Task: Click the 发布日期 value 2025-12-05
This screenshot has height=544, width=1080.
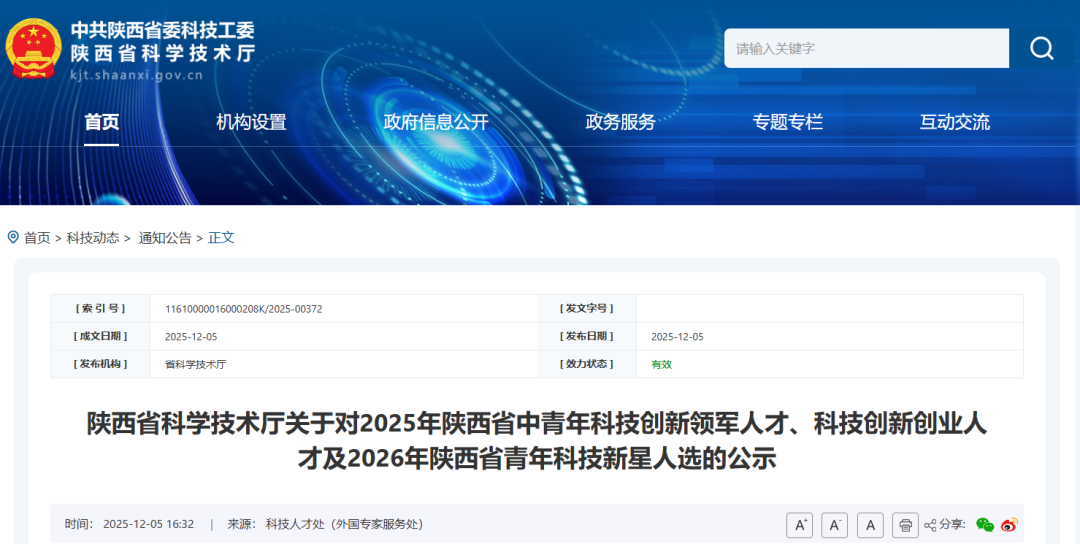Action: coord(677,337)
